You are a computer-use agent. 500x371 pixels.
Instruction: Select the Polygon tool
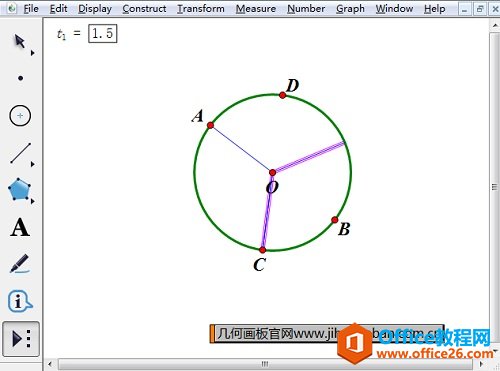(x=19, y=189)
